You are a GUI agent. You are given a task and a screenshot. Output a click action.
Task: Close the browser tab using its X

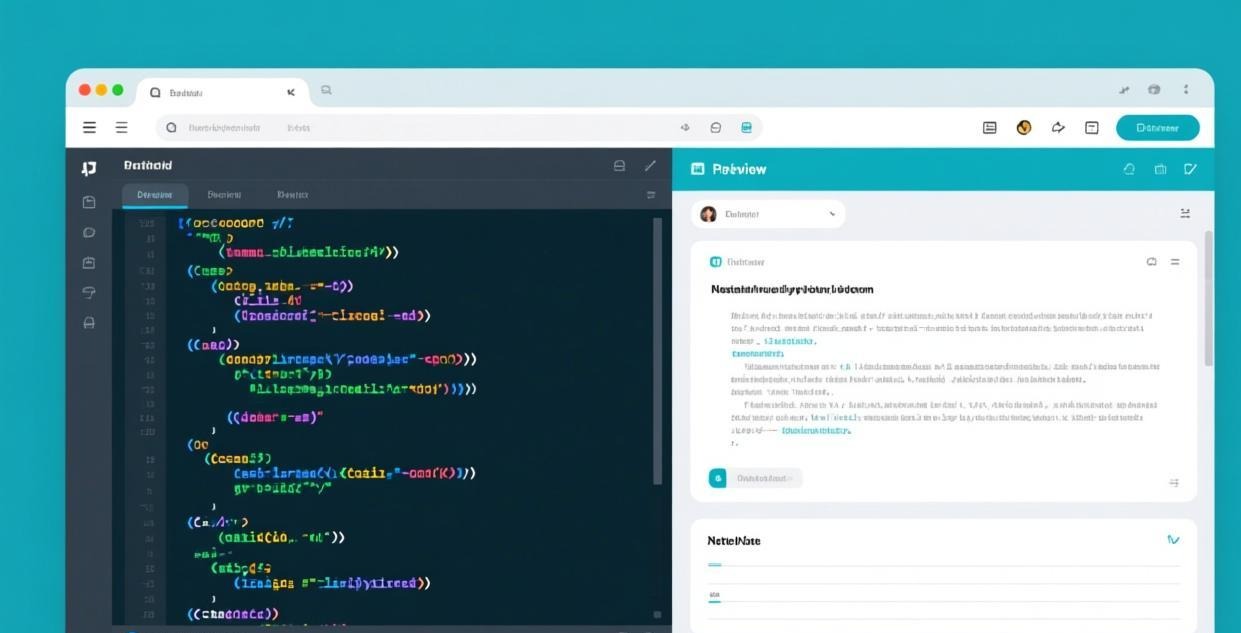point(291,92)
